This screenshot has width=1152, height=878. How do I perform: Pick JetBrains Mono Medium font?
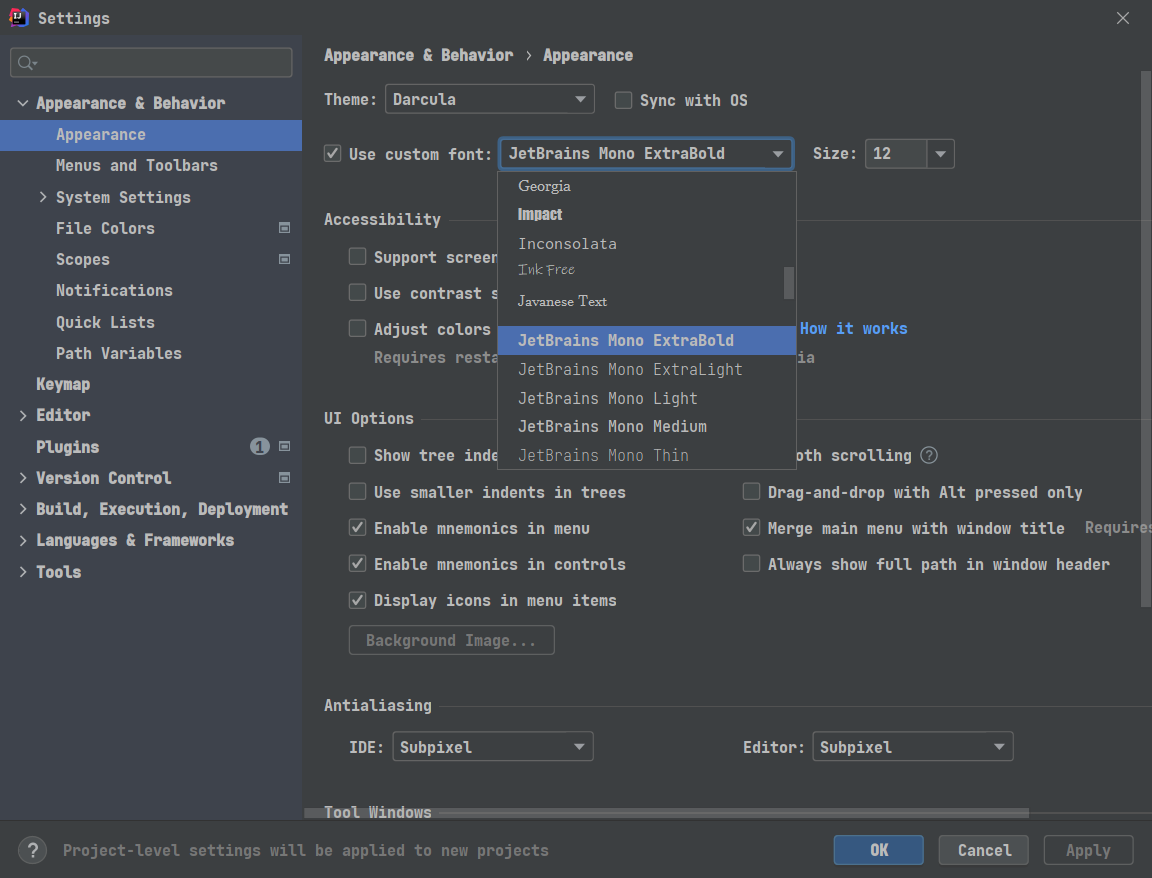click(647, 427)
